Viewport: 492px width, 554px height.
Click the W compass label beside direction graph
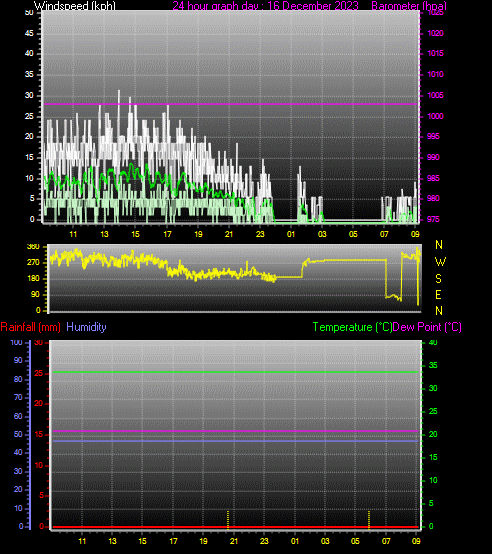[x=440, y=262]
